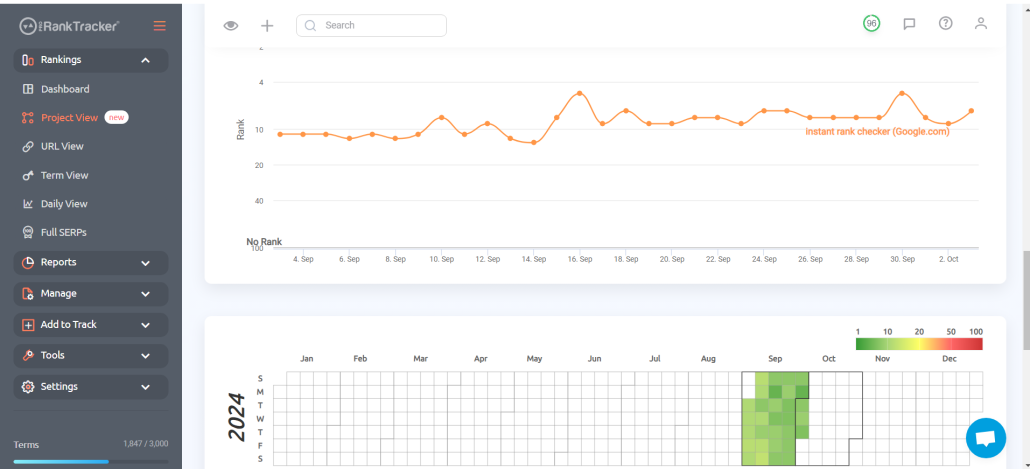1030x469 pixels.
Task: Toggle the eye view icon in the top bar
Action: coord(231,26)
